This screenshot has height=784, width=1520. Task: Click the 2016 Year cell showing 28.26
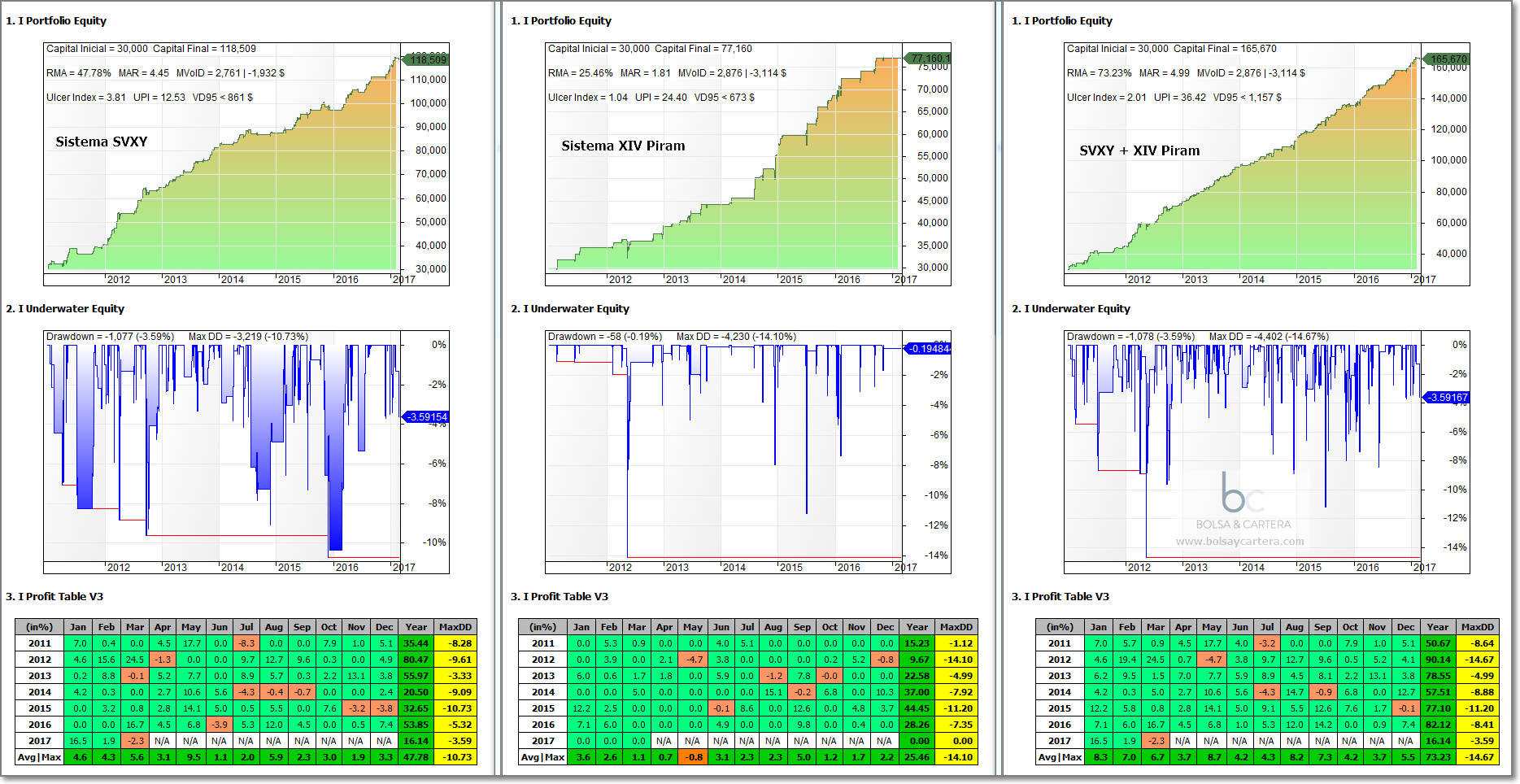(x=917, y=725)
